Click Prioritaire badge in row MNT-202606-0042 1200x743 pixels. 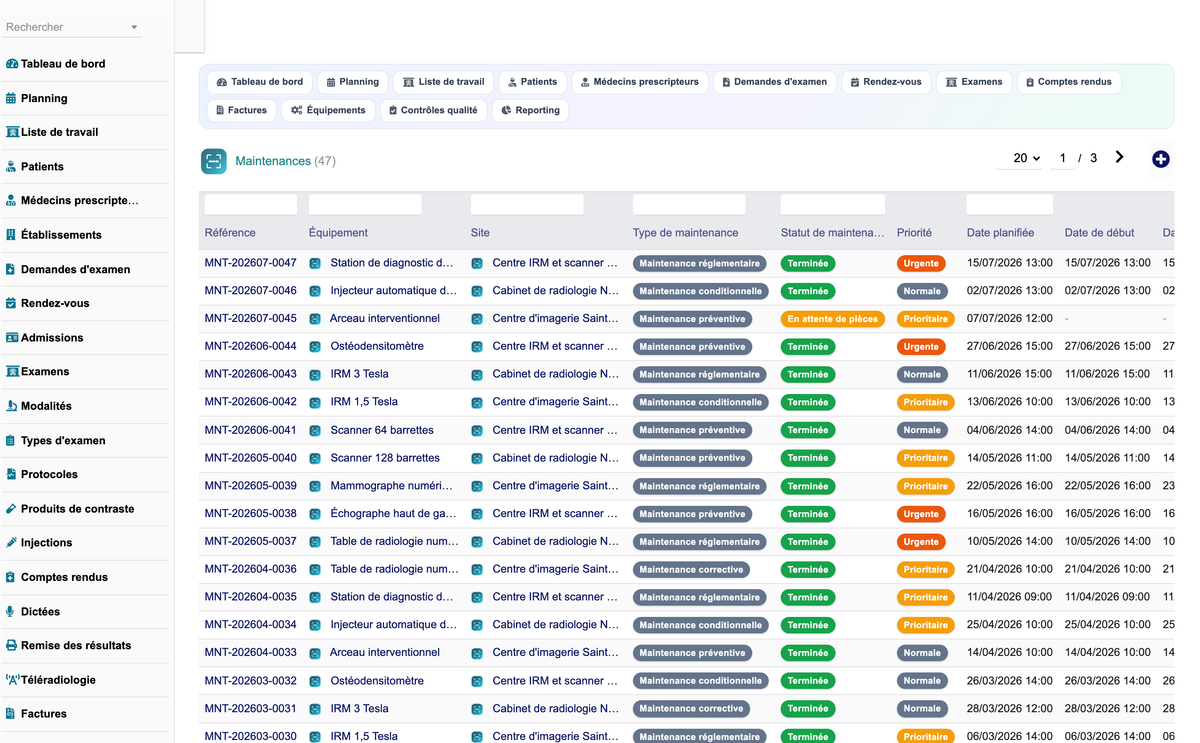(926, 402)
